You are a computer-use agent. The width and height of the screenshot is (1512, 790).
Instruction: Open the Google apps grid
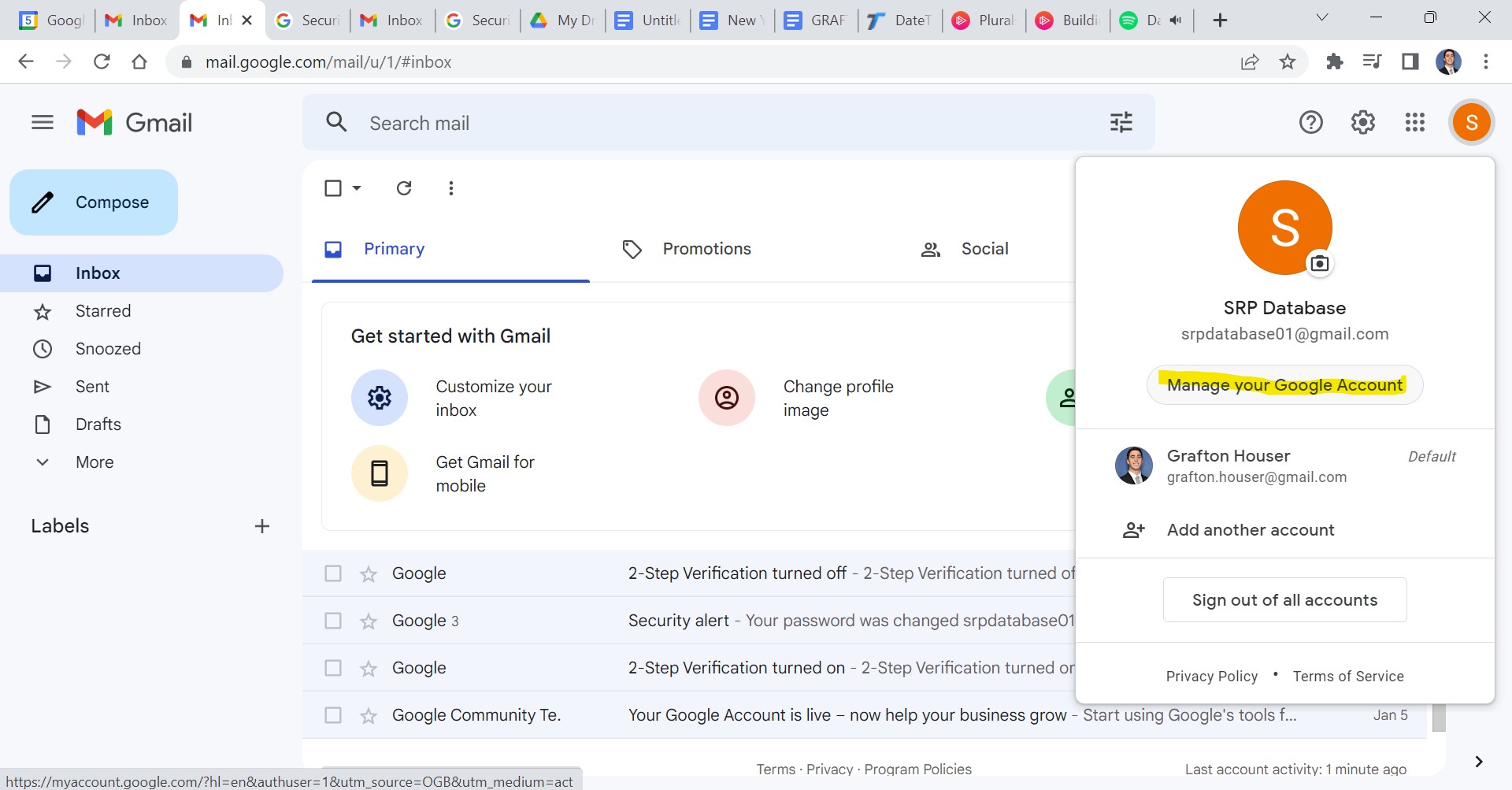click(1414, 122)
